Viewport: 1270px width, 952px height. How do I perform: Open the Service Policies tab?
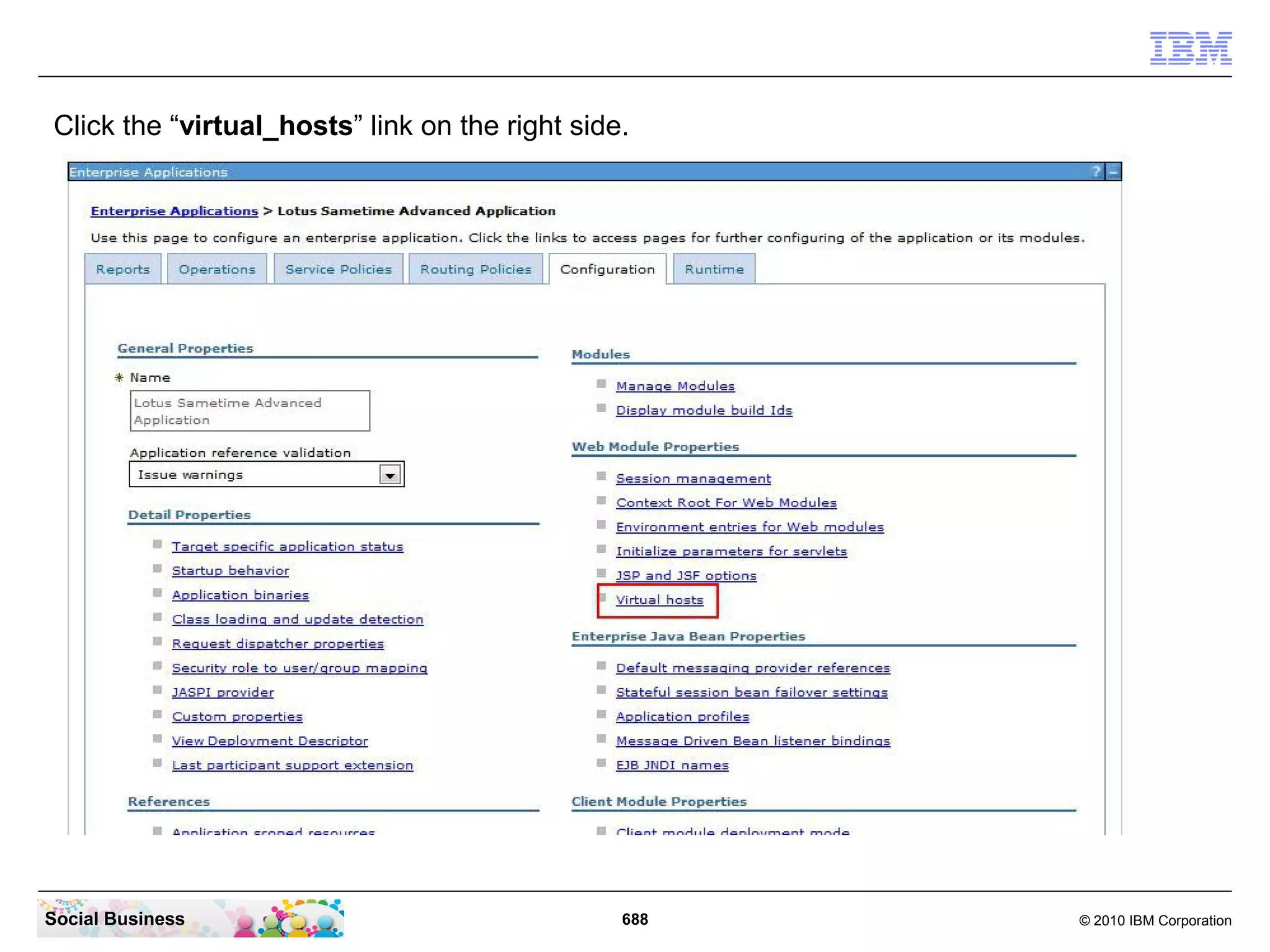point(339,270)
